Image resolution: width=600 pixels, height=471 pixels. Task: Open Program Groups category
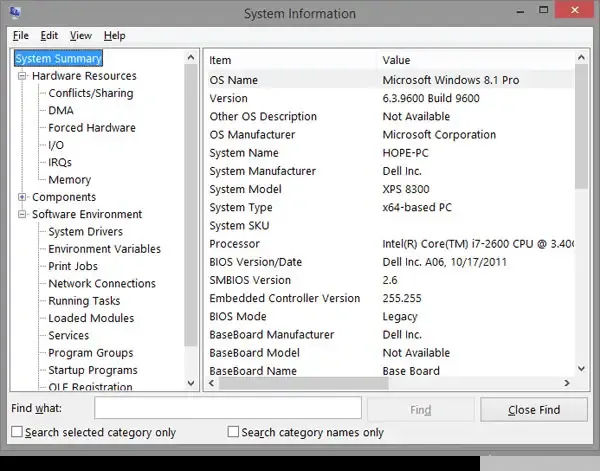pyautogui.click(x=91, y=352)
